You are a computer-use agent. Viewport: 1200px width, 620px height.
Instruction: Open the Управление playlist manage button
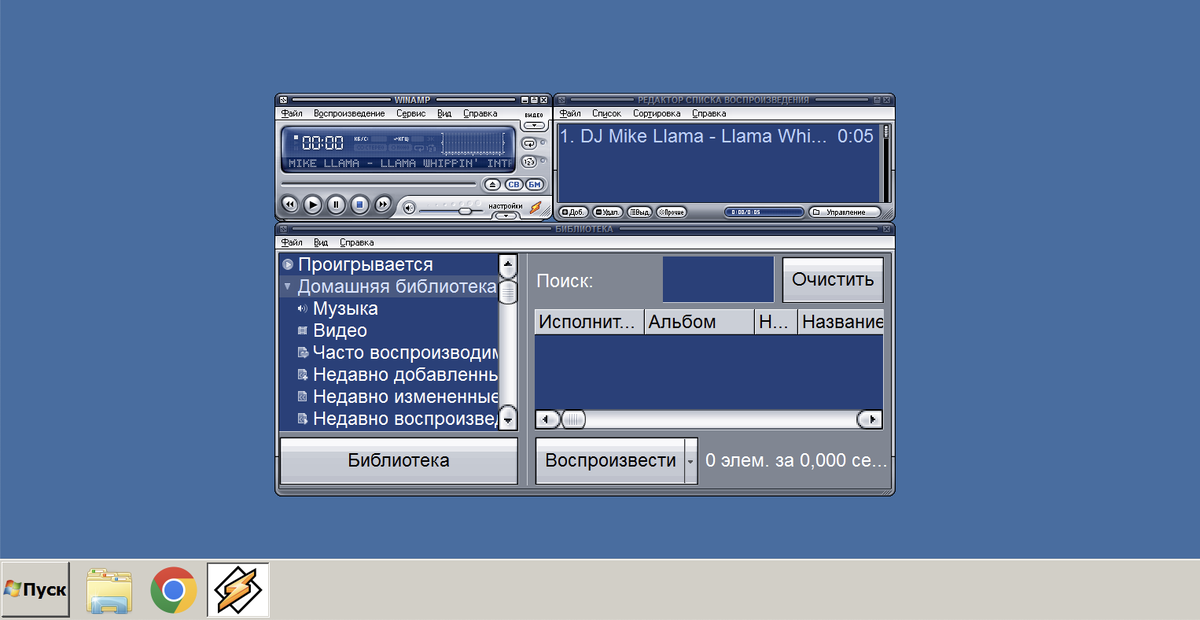pyautogui.click(x=845, y=212)
